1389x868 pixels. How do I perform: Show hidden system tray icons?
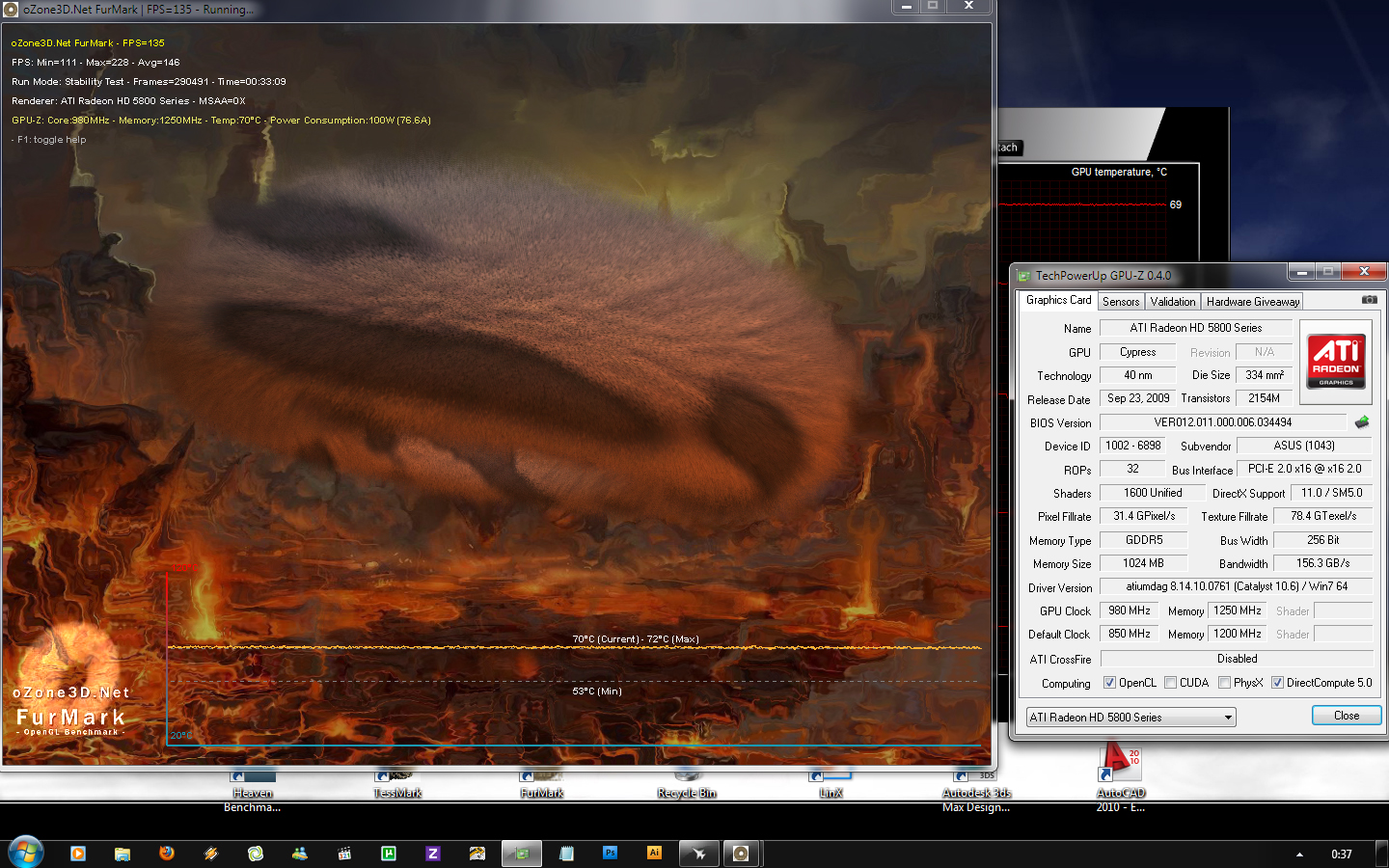tap(1299, 854)
